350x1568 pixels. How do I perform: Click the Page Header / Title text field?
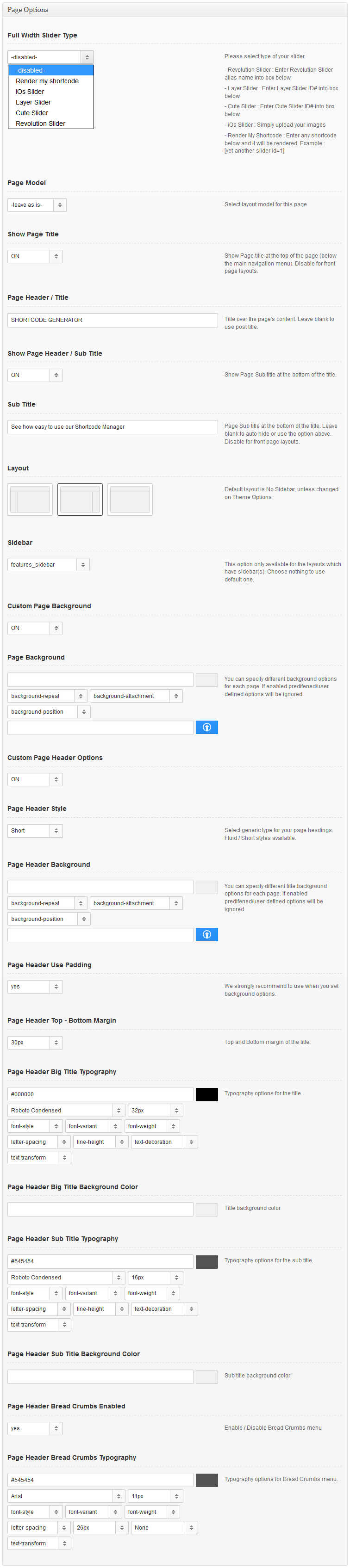click(x=112, y=320)
